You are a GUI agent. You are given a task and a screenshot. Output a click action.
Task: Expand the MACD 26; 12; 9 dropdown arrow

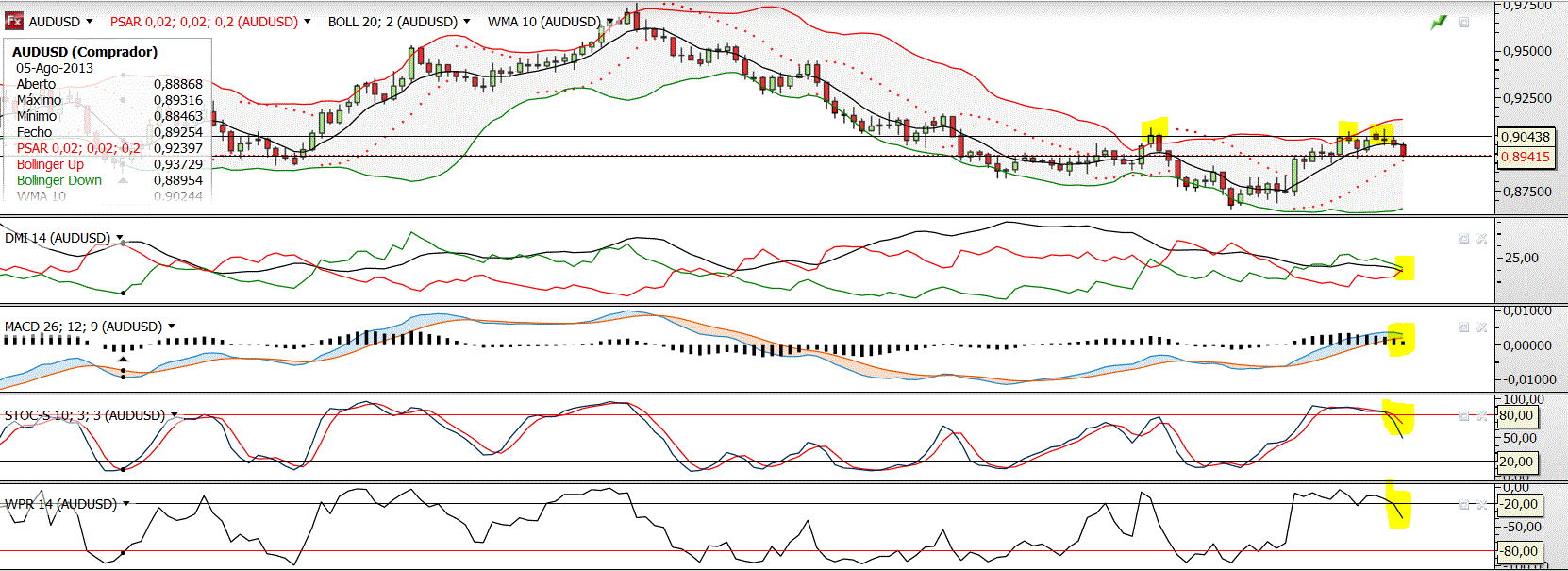(x=171, y=327)
